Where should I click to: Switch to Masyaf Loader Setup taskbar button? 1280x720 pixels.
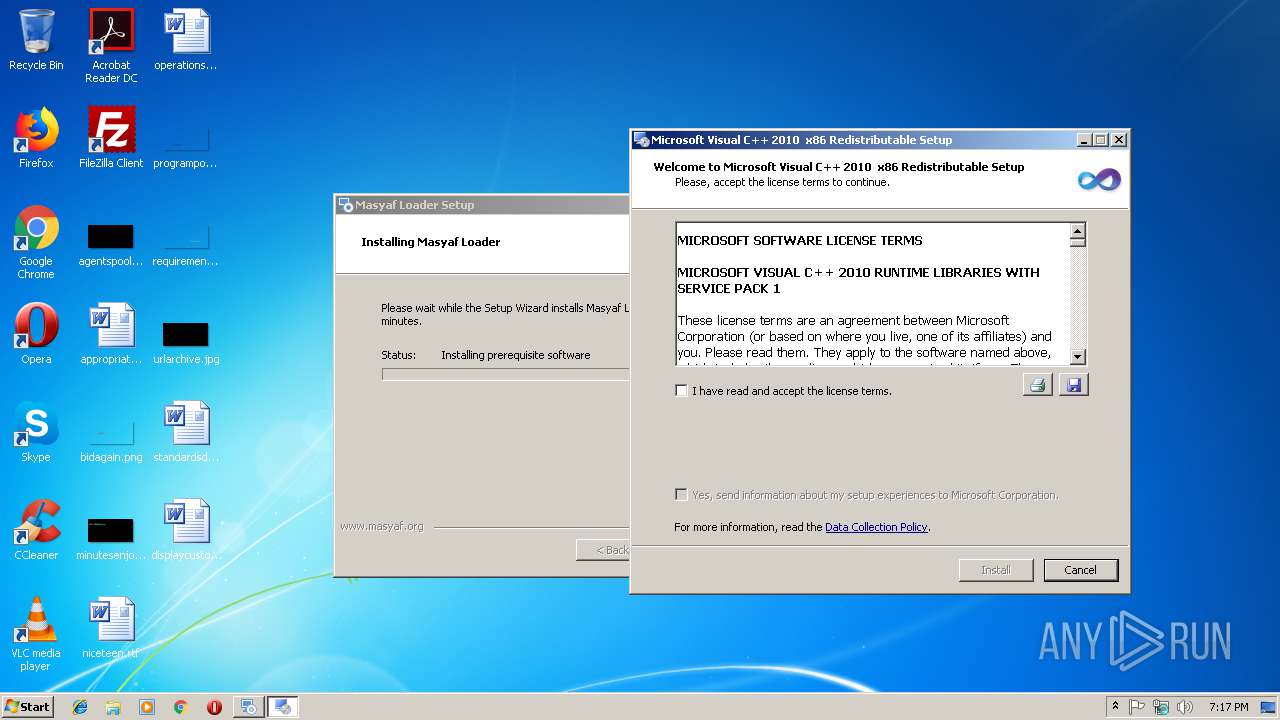tap(248, 707)
